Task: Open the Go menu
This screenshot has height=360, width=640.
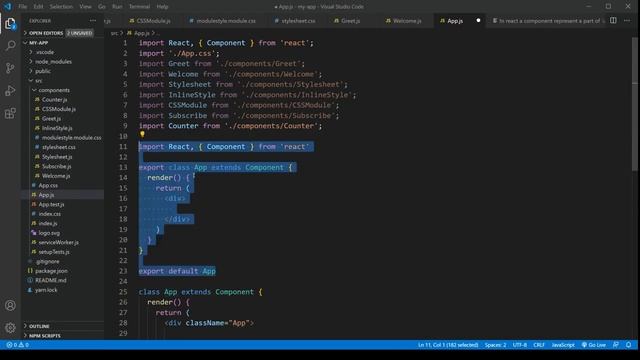Action: 102,7
